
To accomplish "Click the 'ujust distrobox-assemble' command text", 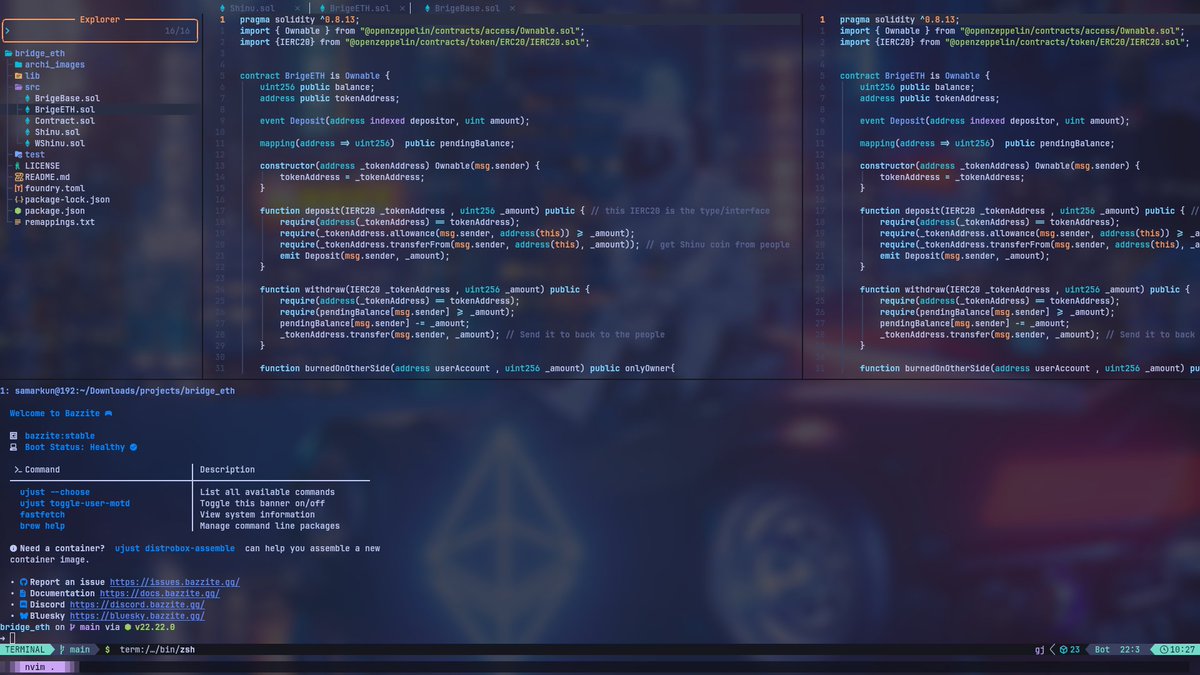I will pos(175,548).
